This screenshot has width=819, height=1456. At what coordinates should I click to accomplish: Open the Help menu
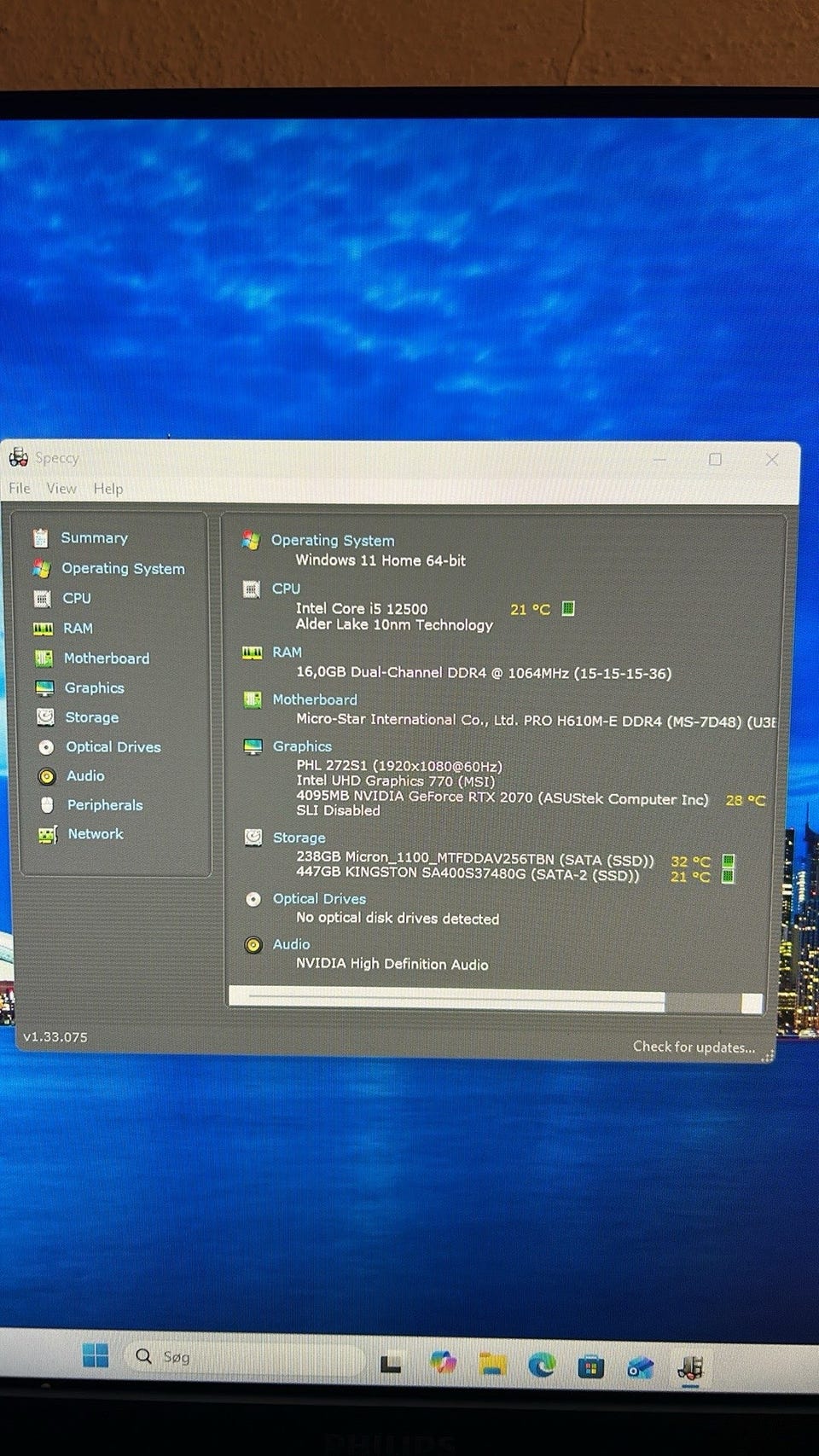108,489
